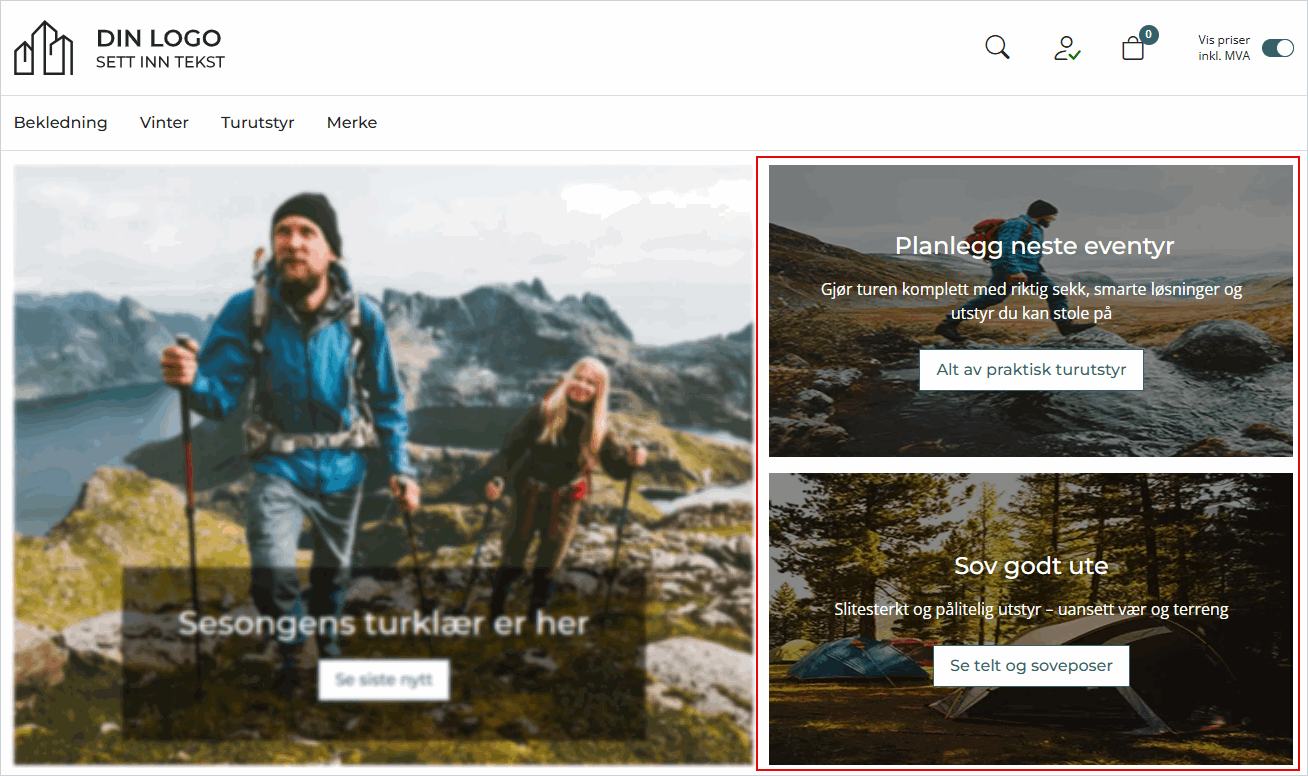The height and width of the screenshot is (776, 1308).
Task: Open the Bekledning menu
Action: pos(60,123)
